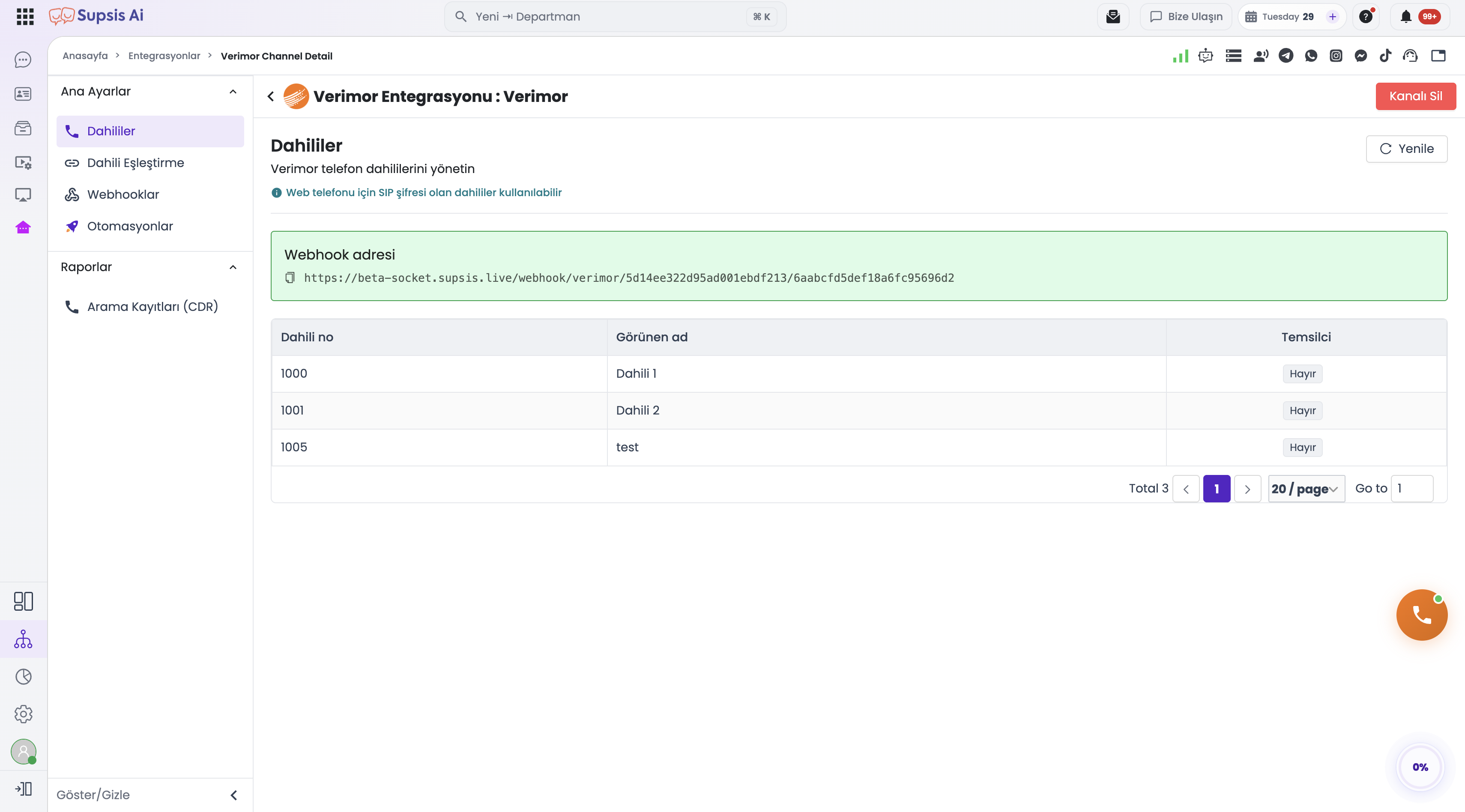Image resolution: width=1465 pixels, height=812 pixels.
Task: Open the orange floating phone dialer
Action: 1421,615
